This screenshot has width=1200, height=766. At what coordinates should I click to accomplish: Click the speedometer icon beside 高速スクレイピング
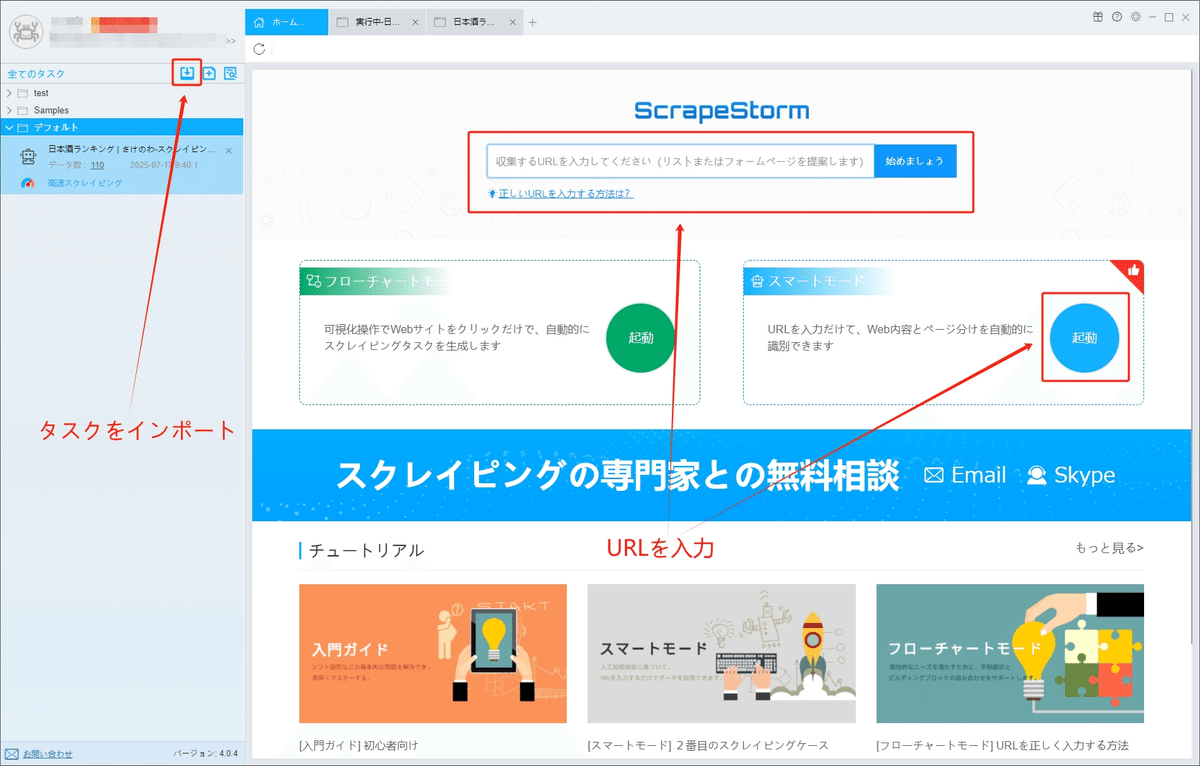(x=28, y=183)
